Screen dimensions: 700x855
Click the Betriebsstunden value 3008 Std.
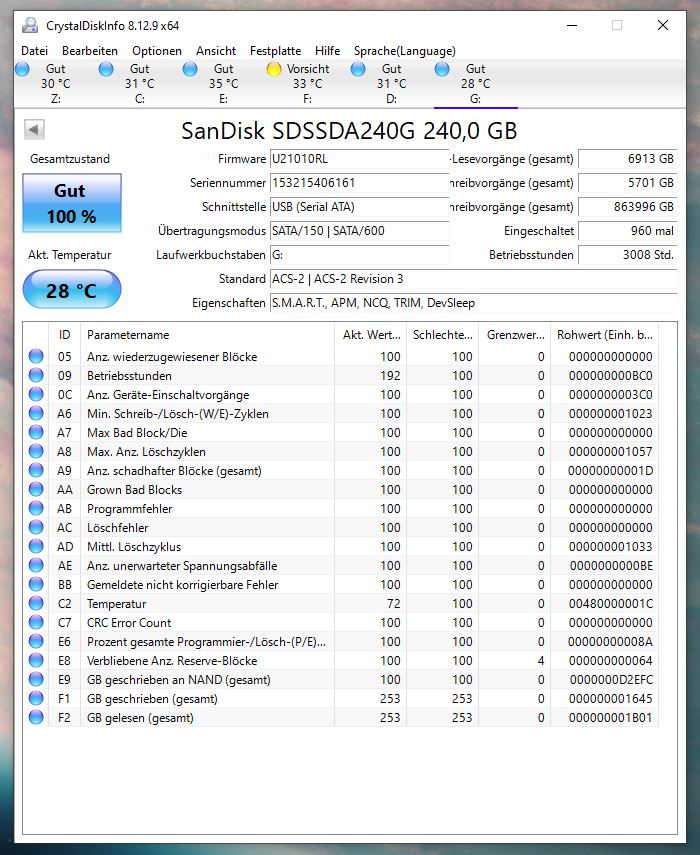tap(627, 255)
